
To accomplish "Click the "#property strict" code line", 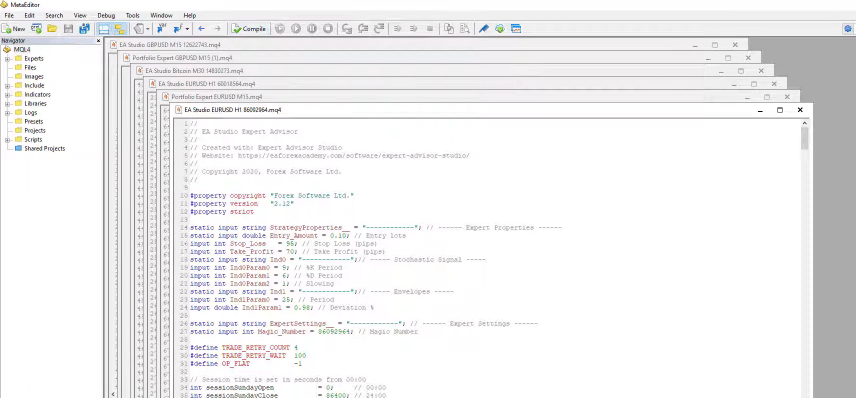I will coord(222,211).
